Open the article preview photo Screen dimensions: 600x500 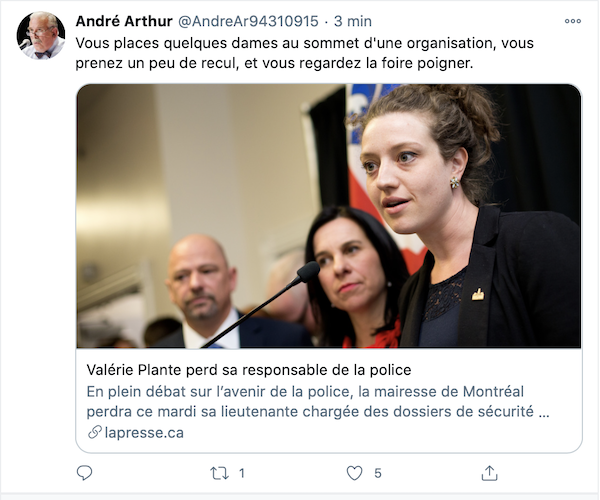[x=329, y=216]
